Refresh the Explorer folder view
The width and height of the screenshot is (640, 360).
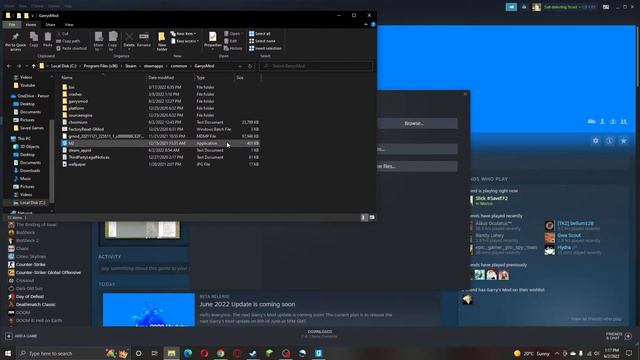click(250, 66)
